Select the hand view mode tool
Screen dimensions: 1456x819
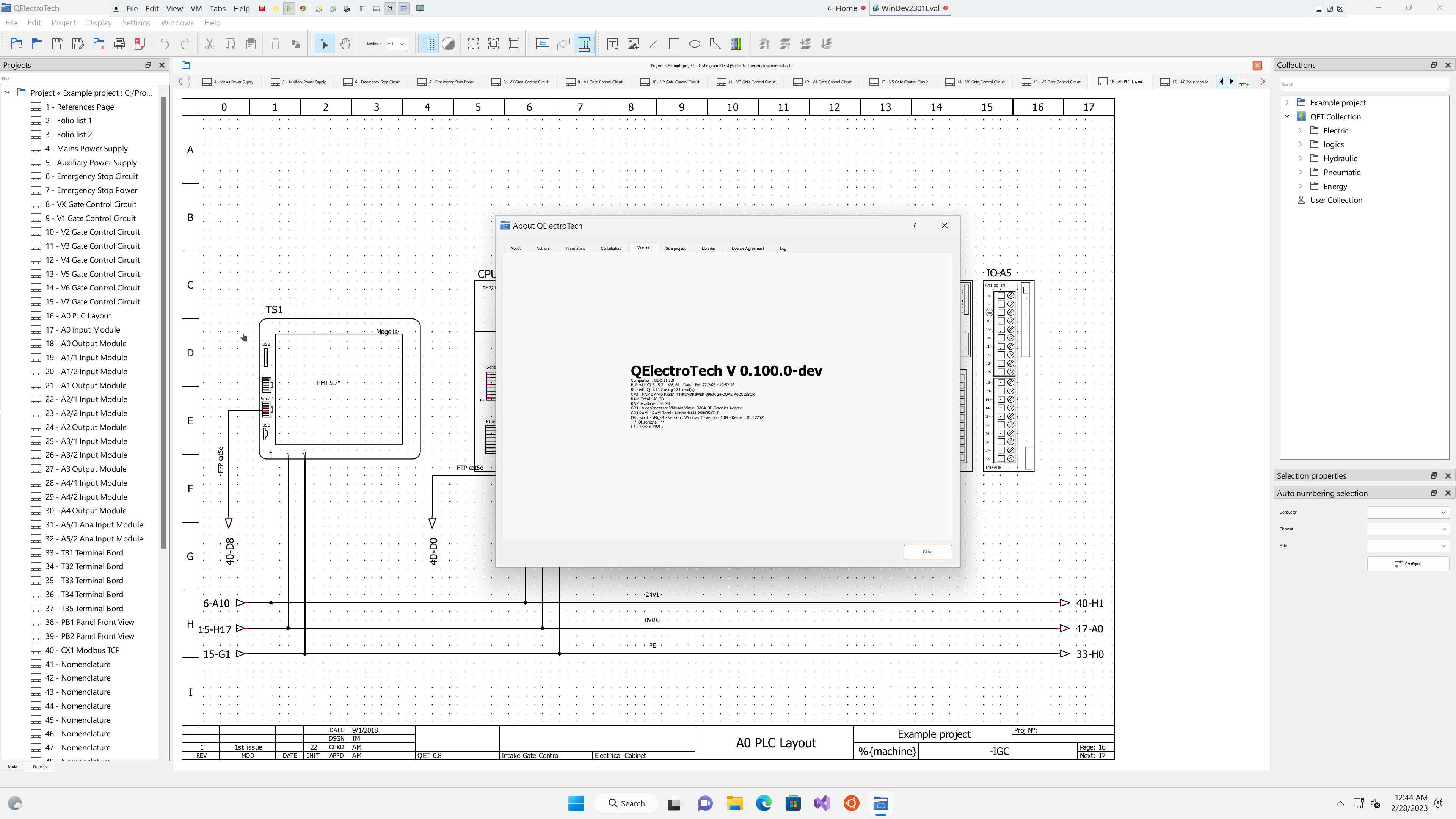[x=345, y=44]
